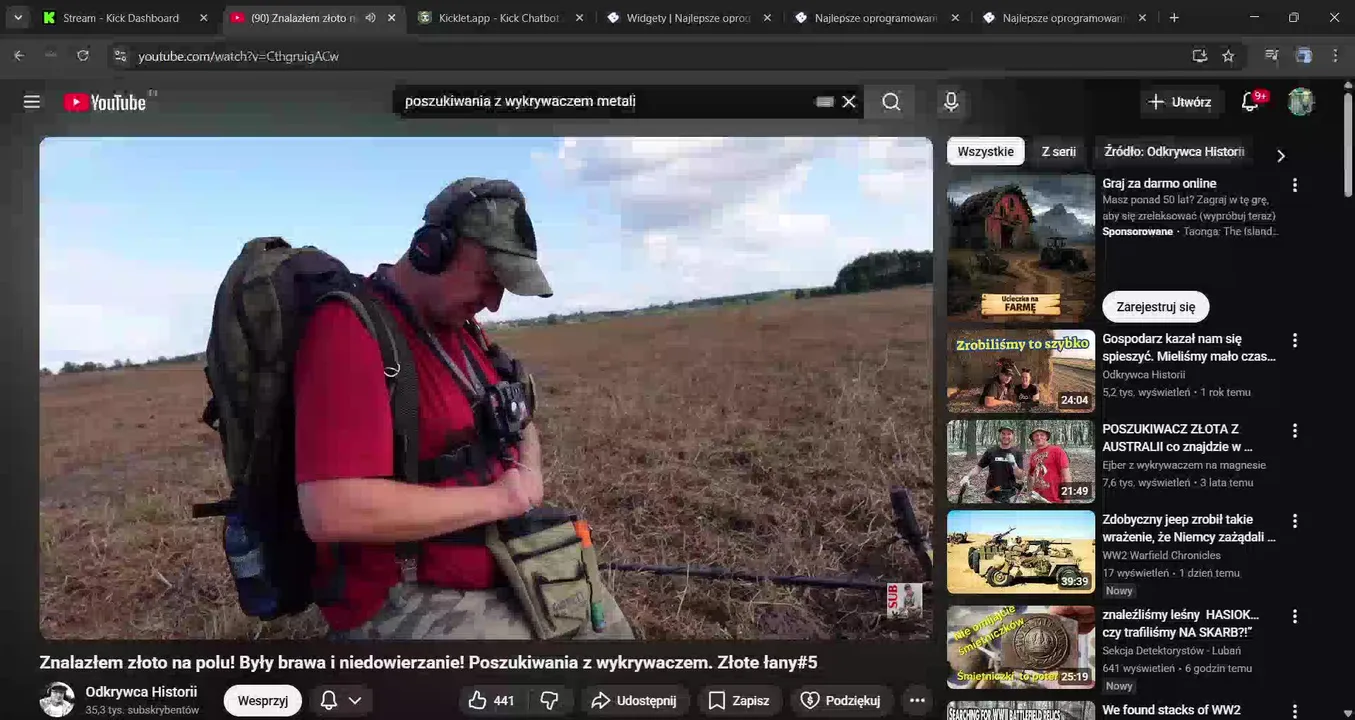This screenshot has height=720, width=1355.
Task: Open the on-screen keyboard icon in search
Action: [825, 101]
